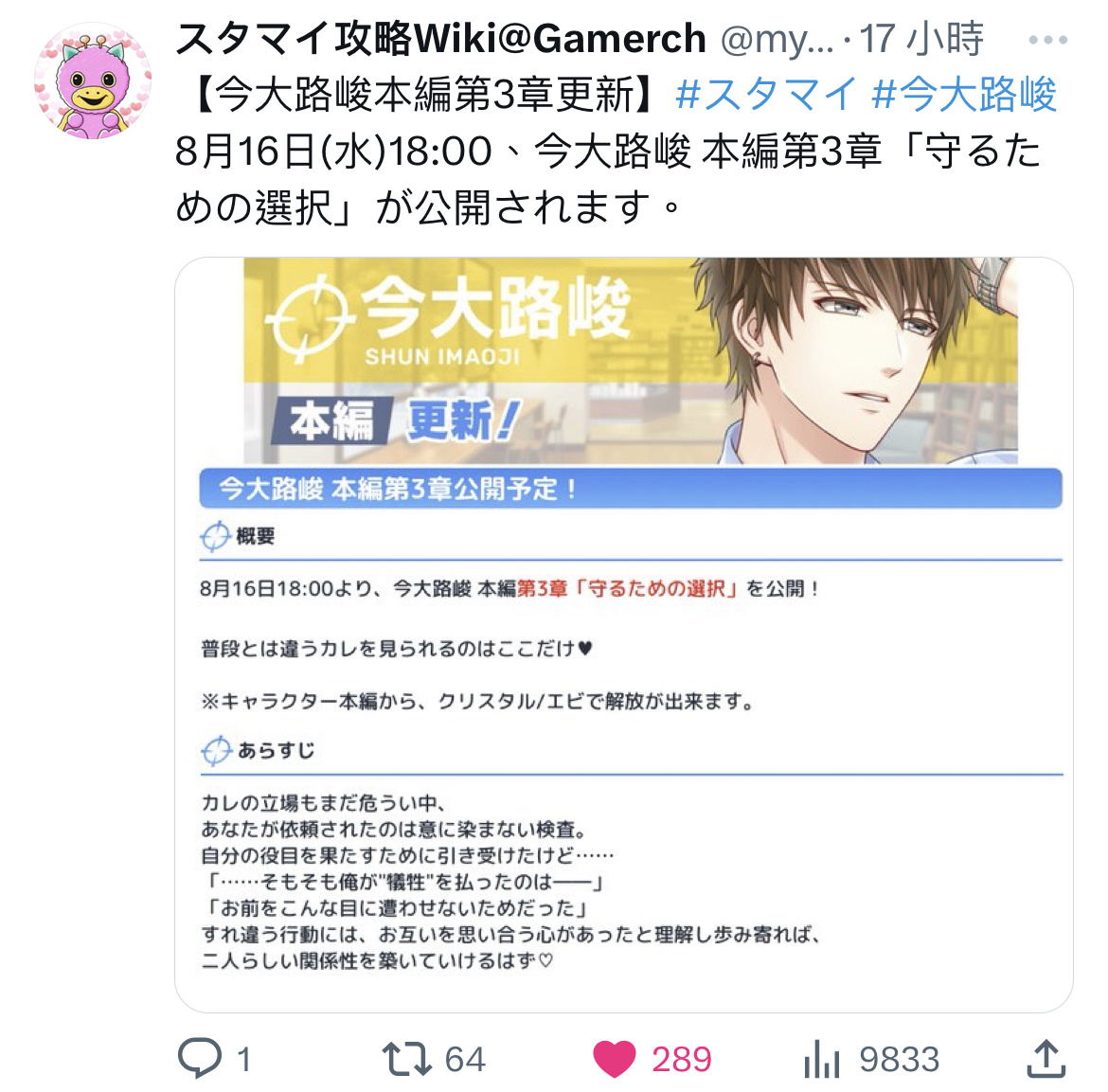The height and width of the screenshot is (1092, 1108).
Task: Open the pink mascot profile avatar
Action: [x=93, y=80]
